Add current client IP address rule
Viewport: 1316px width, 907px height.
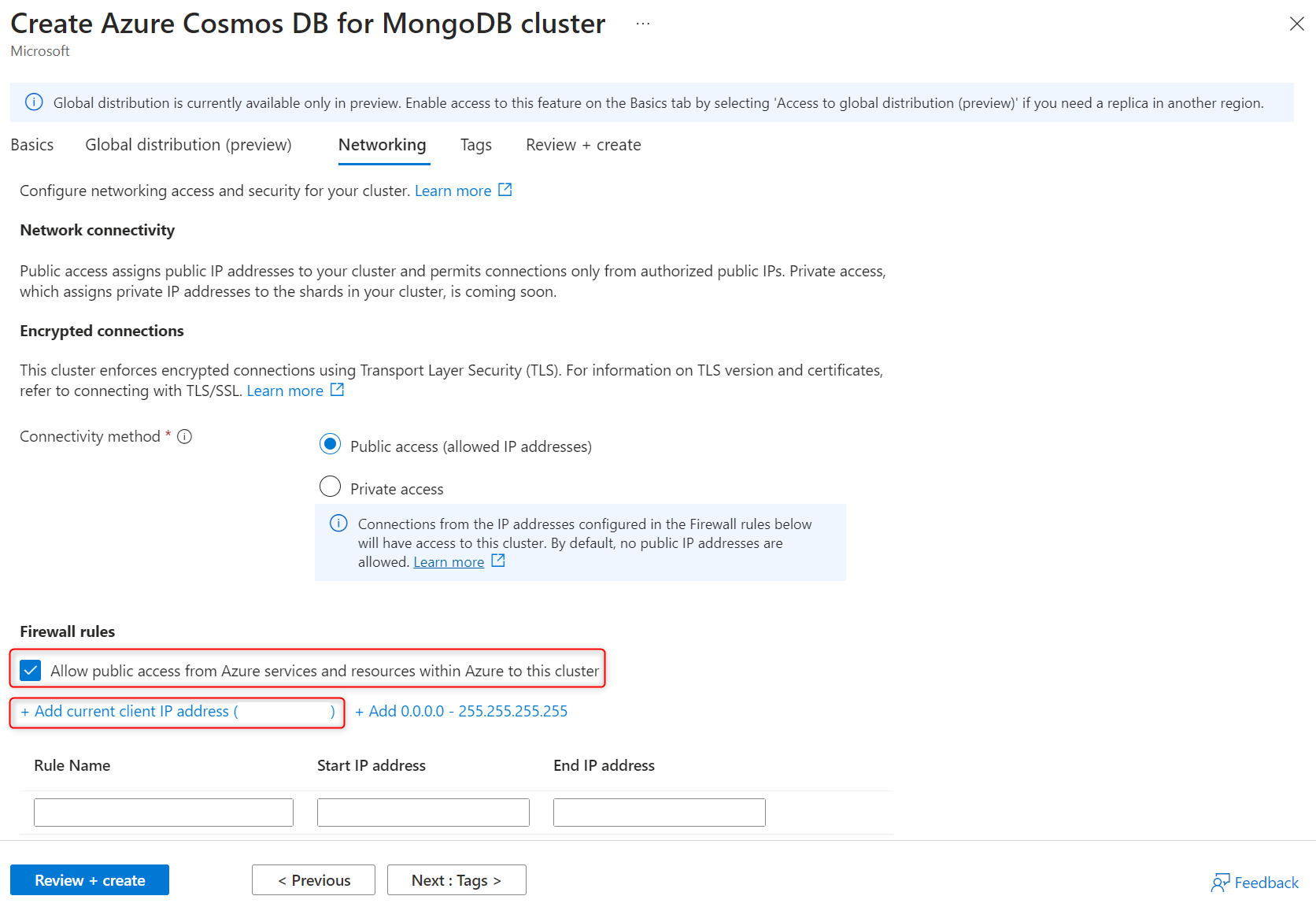coord(178,712)
